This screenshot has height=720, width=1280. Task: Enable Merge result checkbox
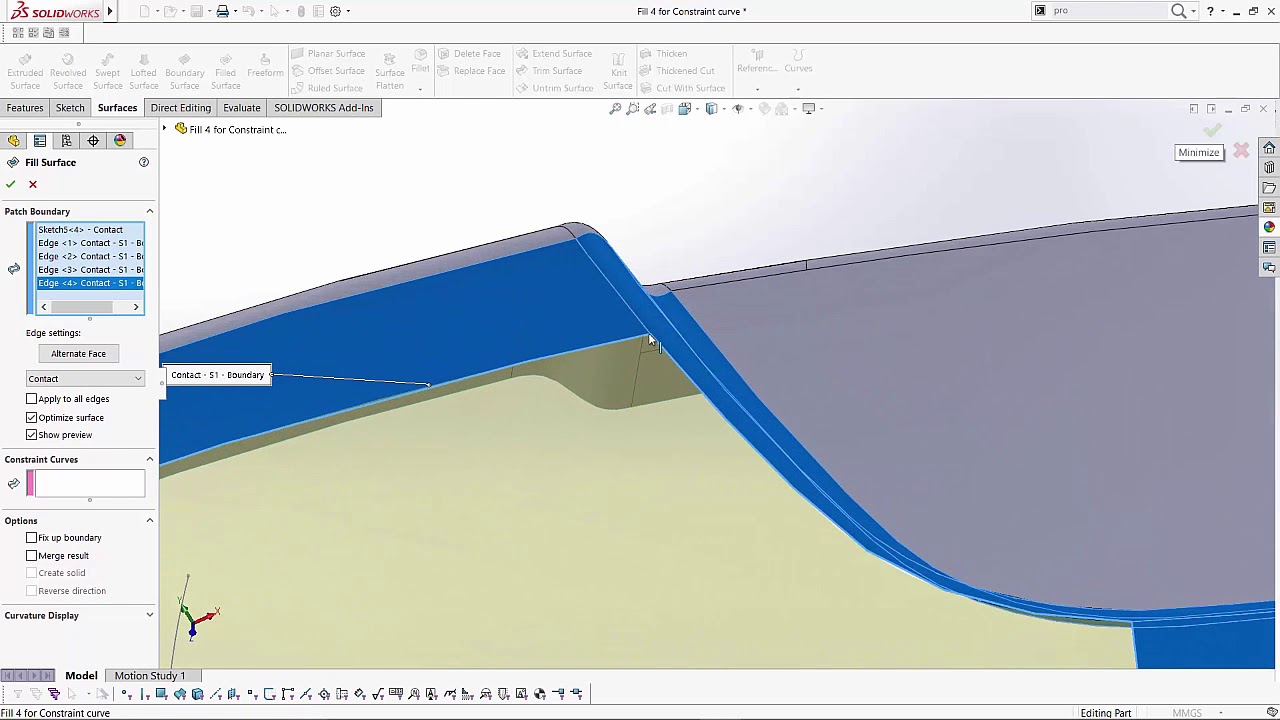[x=32, y=556]
